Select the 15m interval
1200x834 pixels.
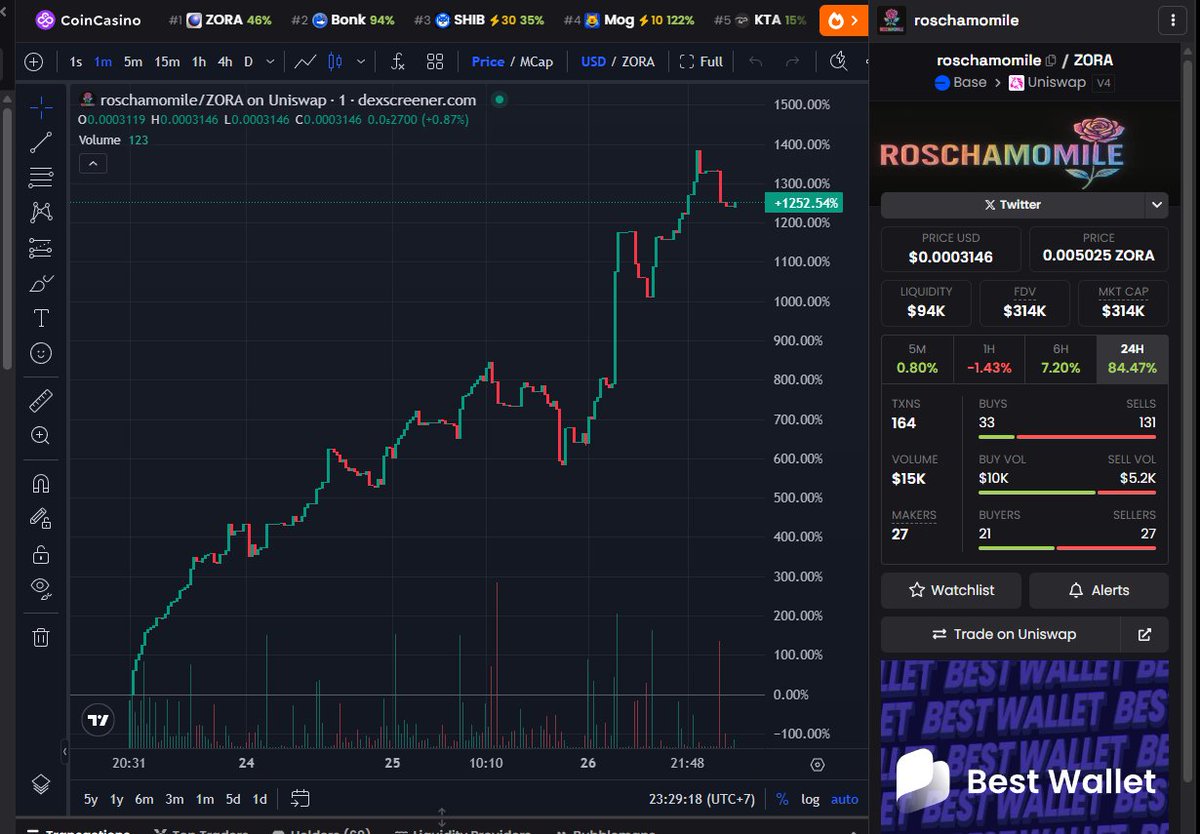click(x=167, y=62)
